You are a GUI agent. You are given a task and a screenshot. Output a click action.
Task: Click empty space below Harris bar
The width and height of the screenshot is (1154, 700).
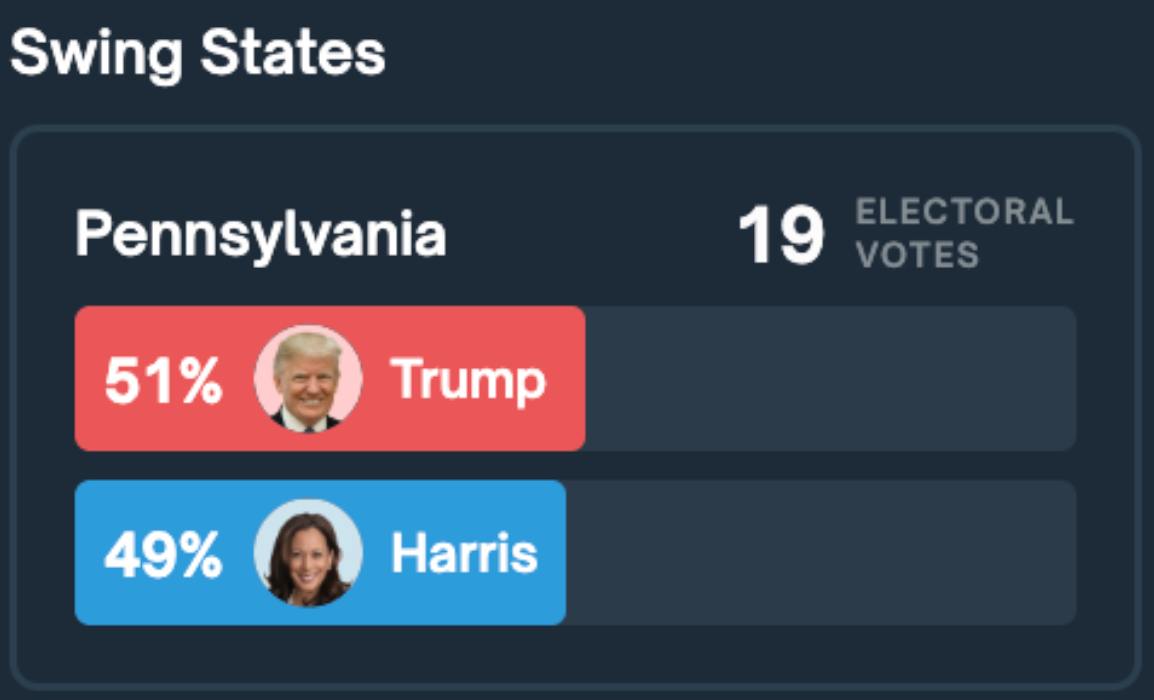(576, 654)
